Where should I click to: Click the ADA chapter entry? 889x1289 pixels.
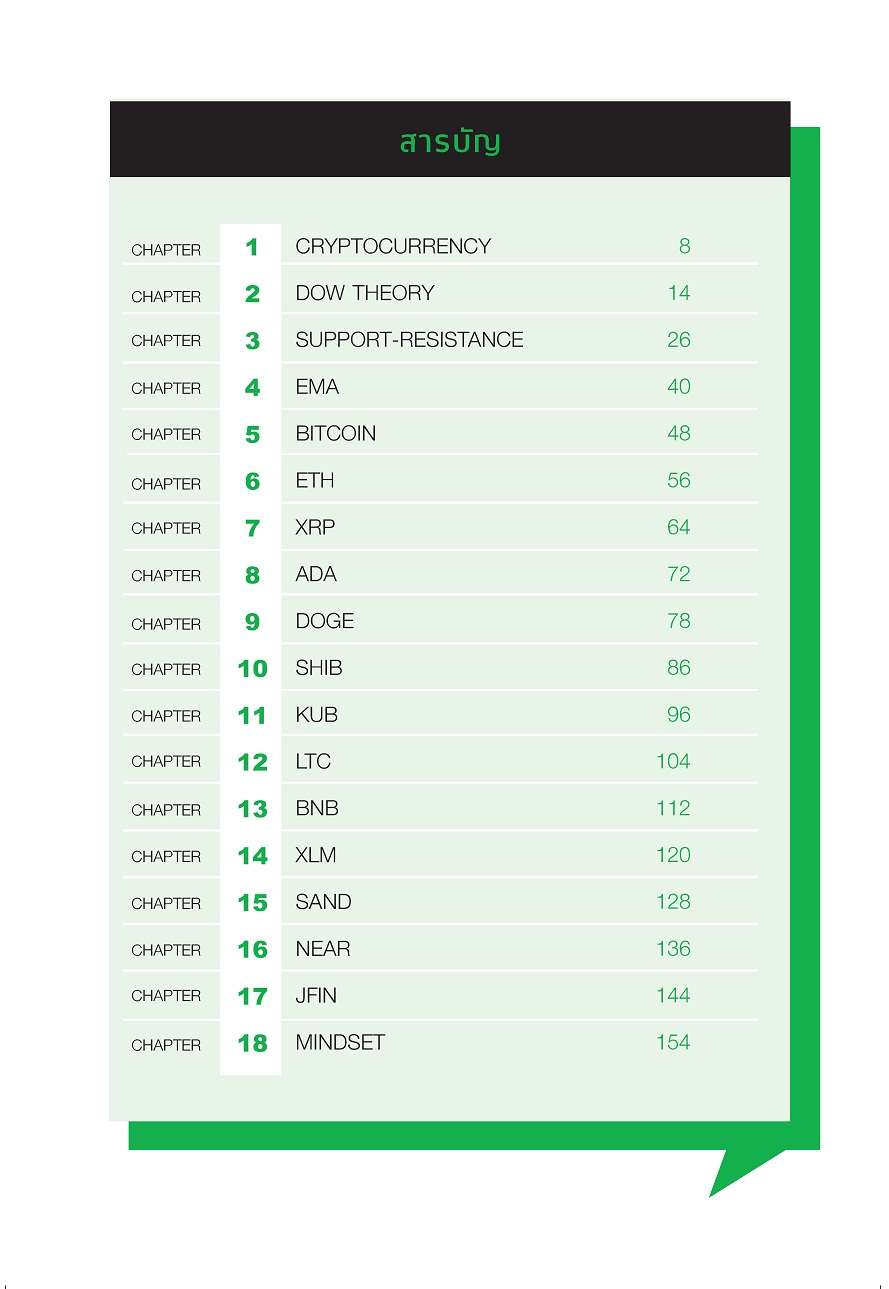pos(316,575)
